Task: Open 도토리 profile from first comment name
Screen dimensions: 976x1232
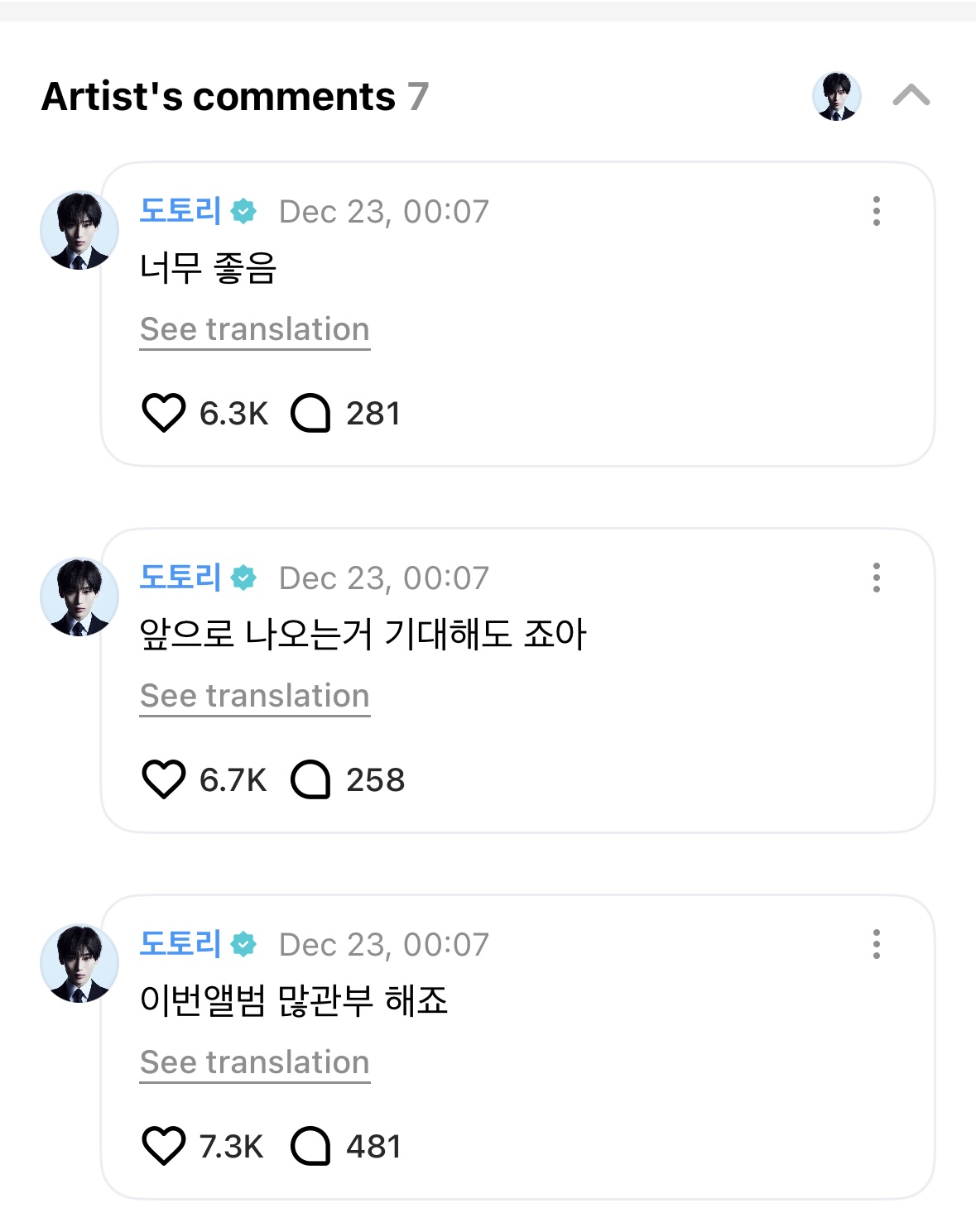Action: point(180,211)
